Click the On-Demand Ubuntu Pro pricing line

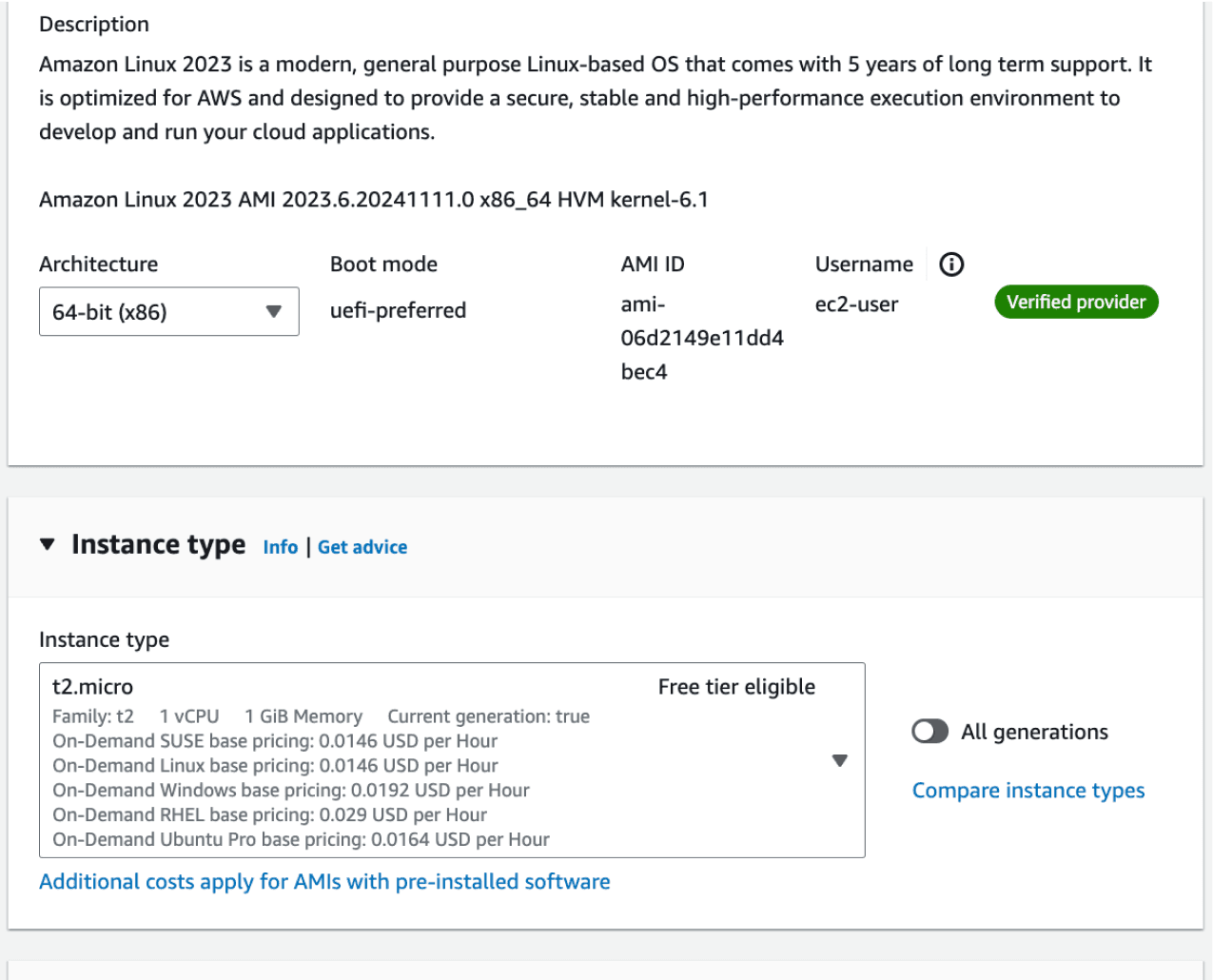pyautogui.click(x=301, y=839)
